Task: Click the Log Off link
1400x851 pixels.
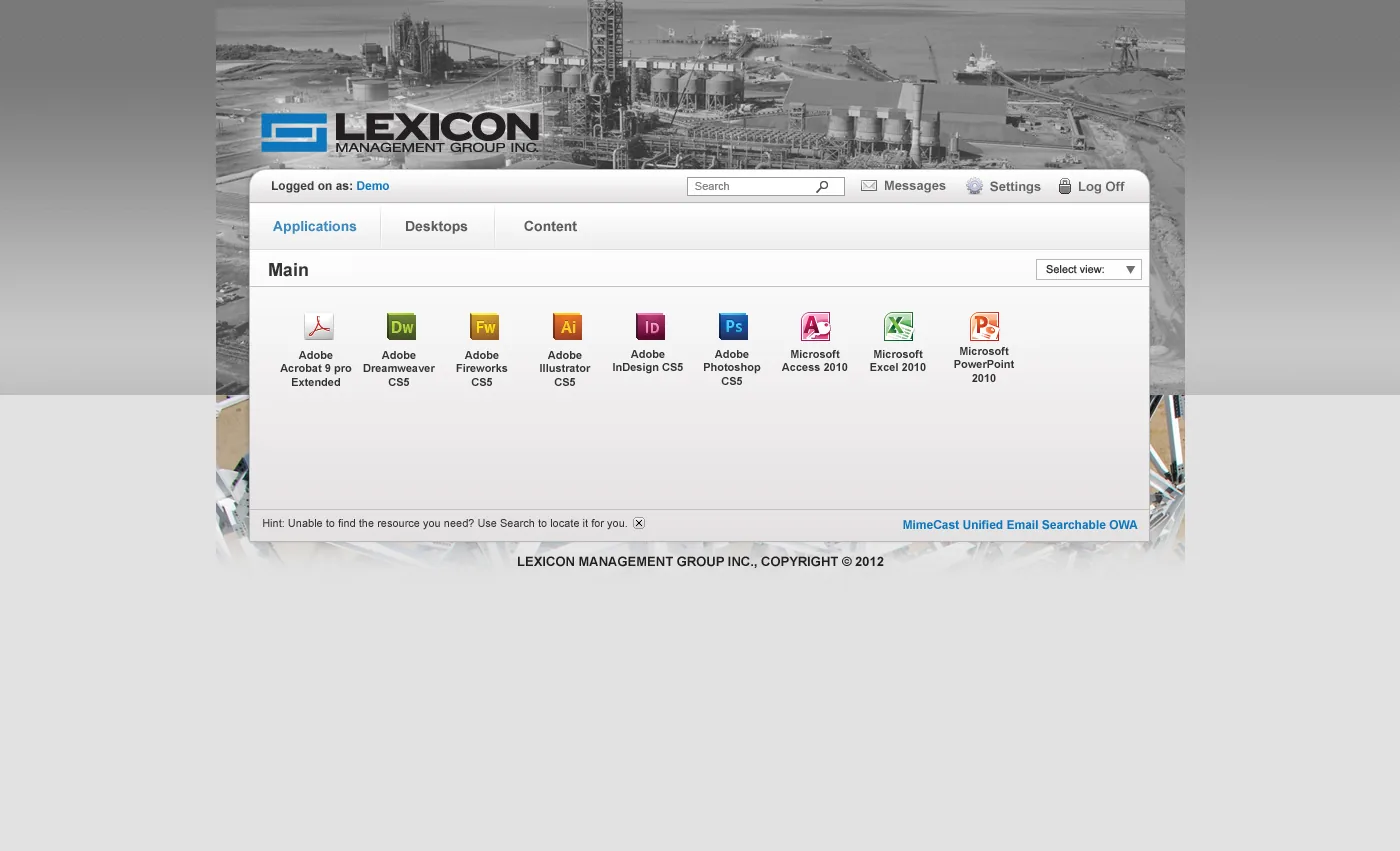Action: point(1101,187)
